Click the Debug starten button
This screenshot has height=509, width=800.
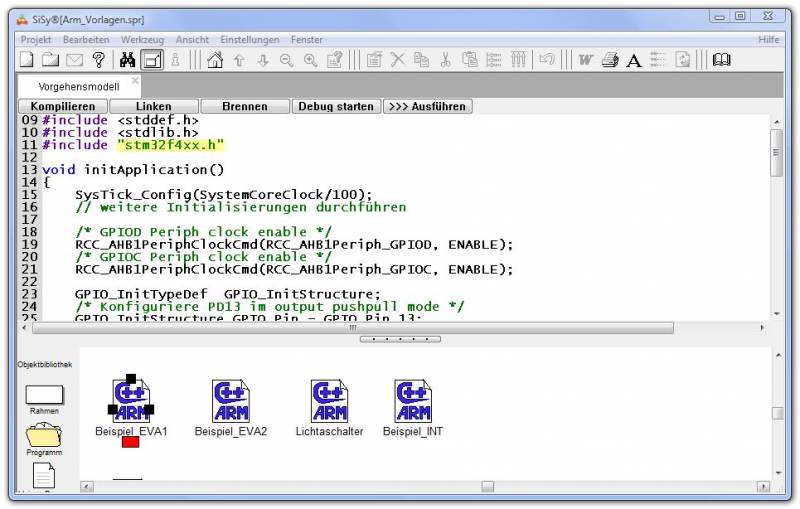coord(336,106)
